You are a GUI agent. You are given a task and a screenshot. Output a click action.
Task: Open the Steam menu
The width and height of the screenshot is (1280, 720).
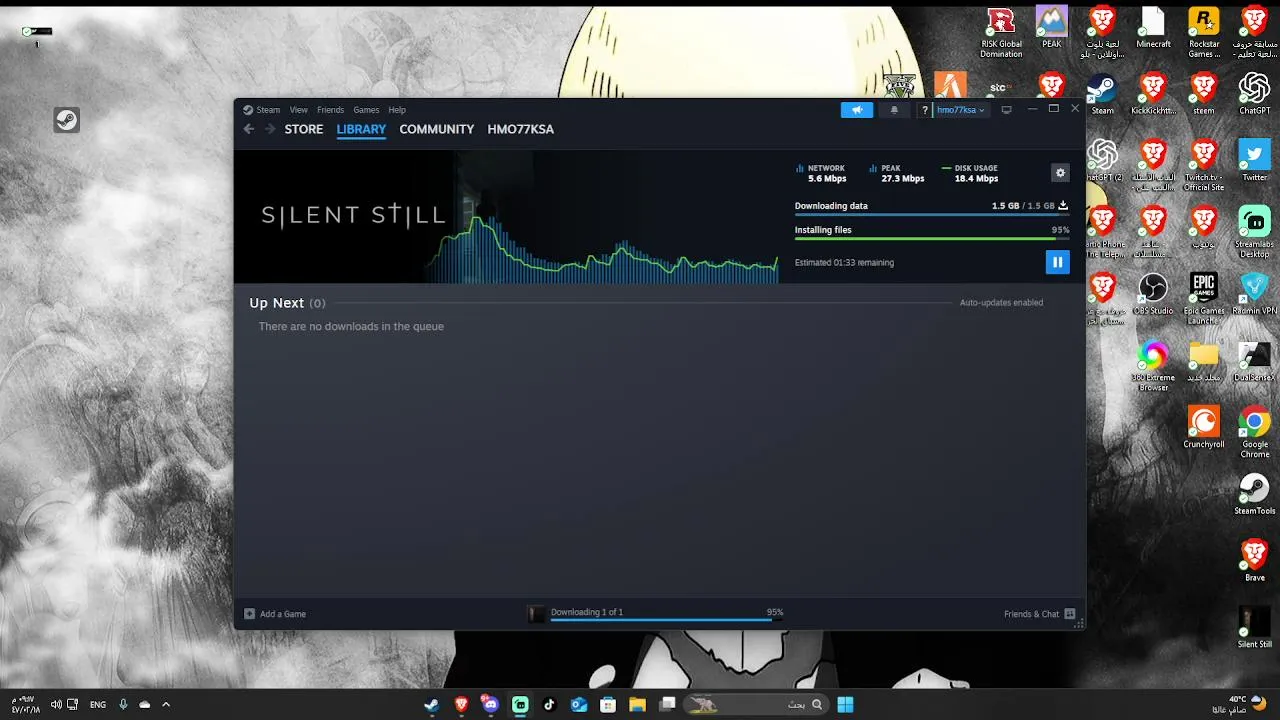[262, 110]
